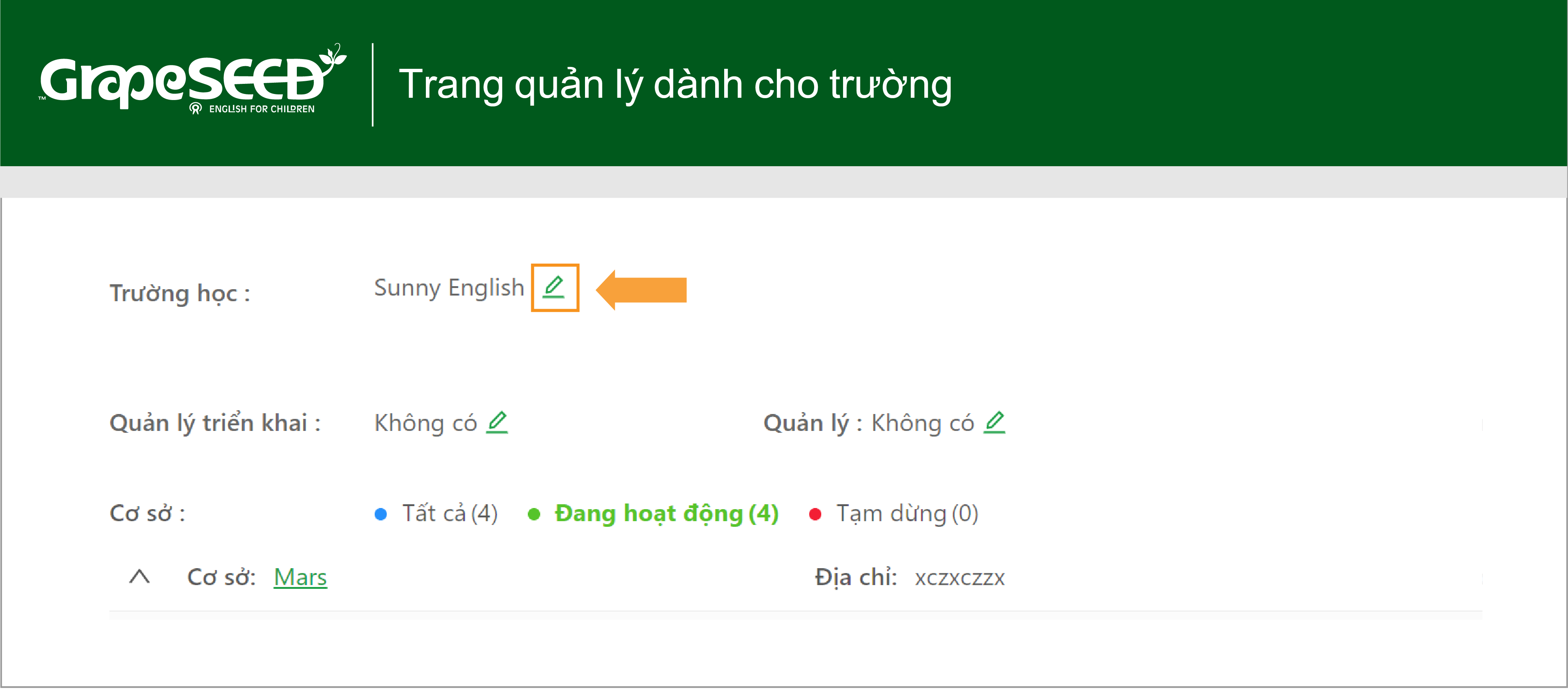Click the Trường học label
This screenshot has width=1568, height=690.
[x=179, y=293]
